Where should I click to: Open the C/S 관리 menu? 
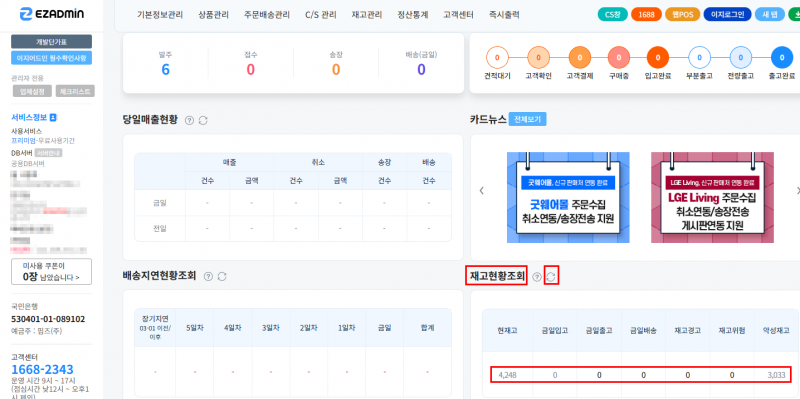[x=321, y=15]
